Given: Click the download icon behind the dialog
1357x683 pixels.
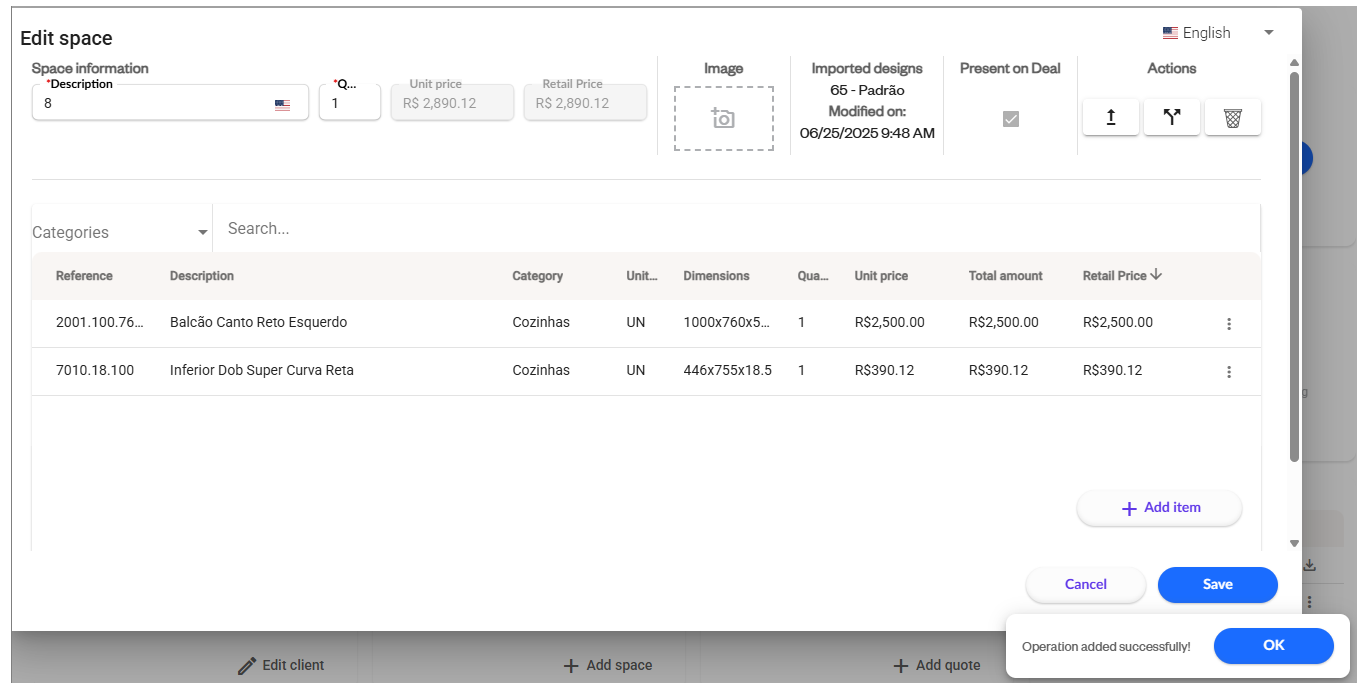Looking at the screenshot, I should [x=1309, y=565].
